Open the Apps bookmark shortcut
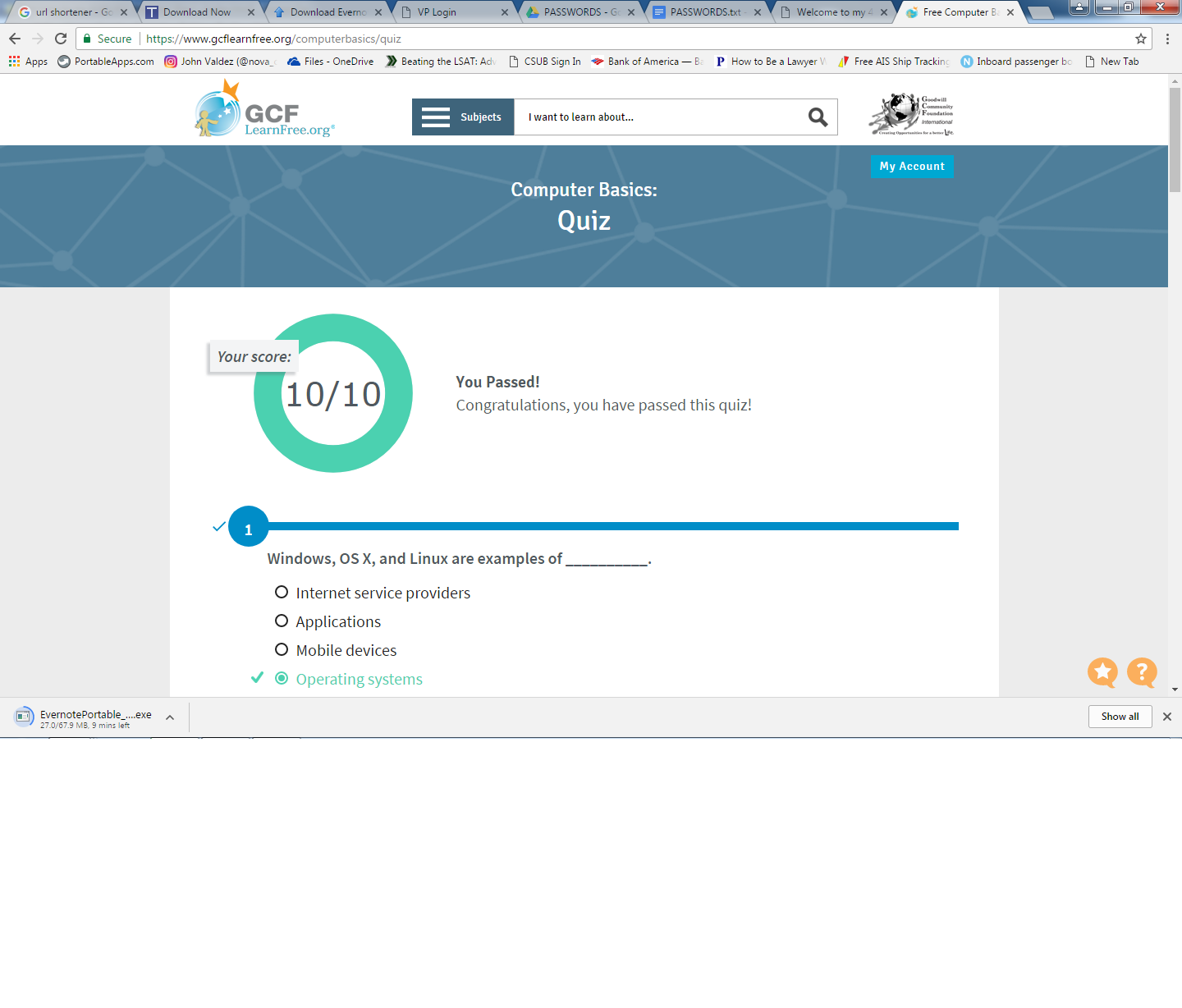 [29, 62]
